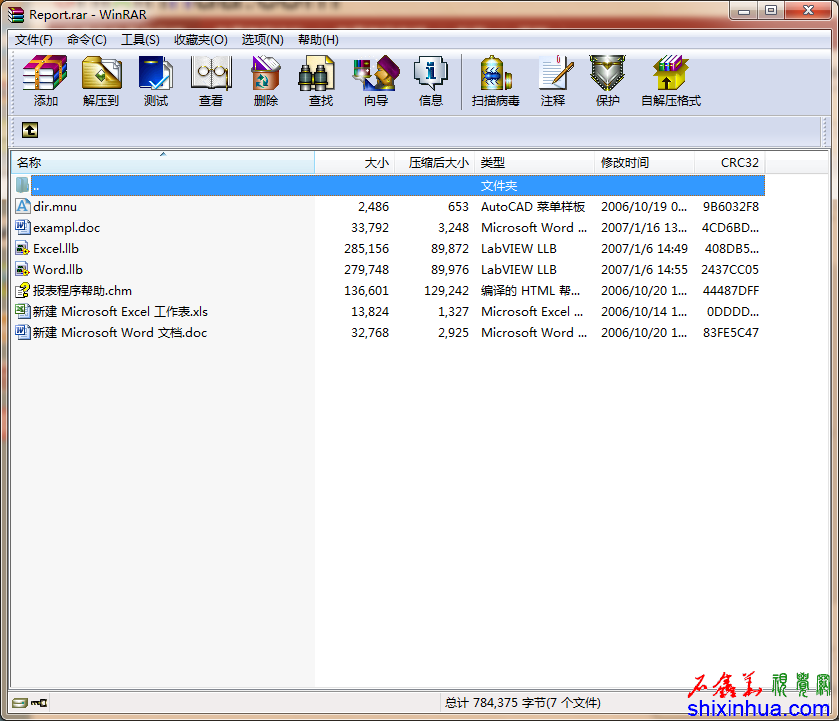Click the 新建 Microsoft Word 文档.doc icon
Screen dimensions: 839x721
pyautogui.click(x=22, y=332)
